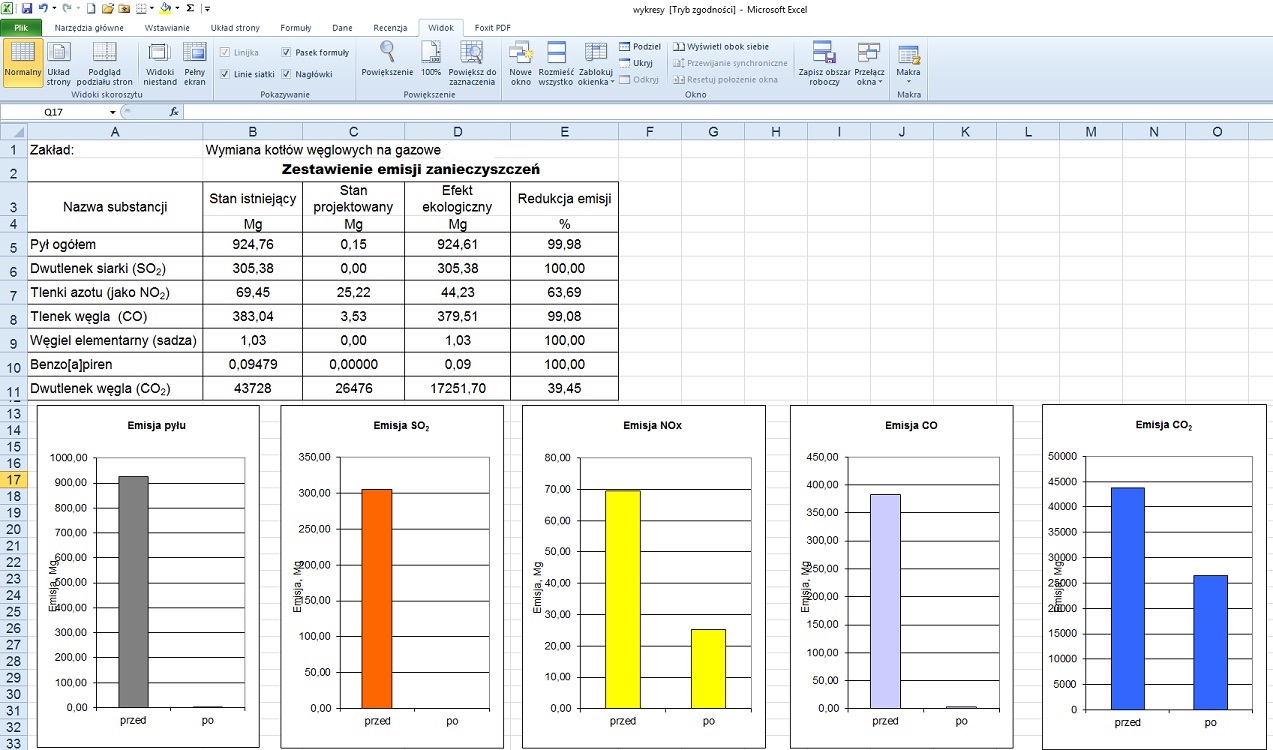Select the Emisja NOx chart
1273x750 pixels.
coord(643,577)
